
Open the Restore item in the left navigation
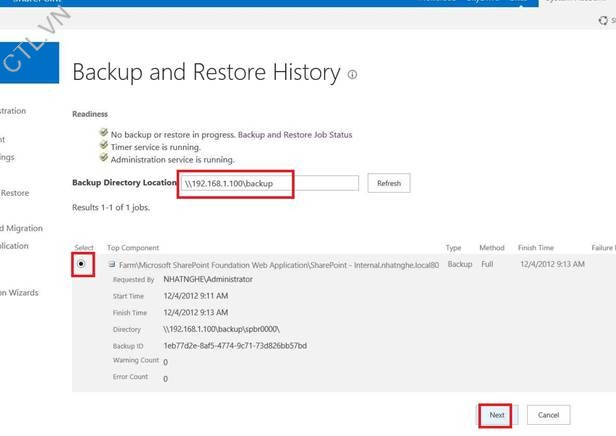coord(15,193)
